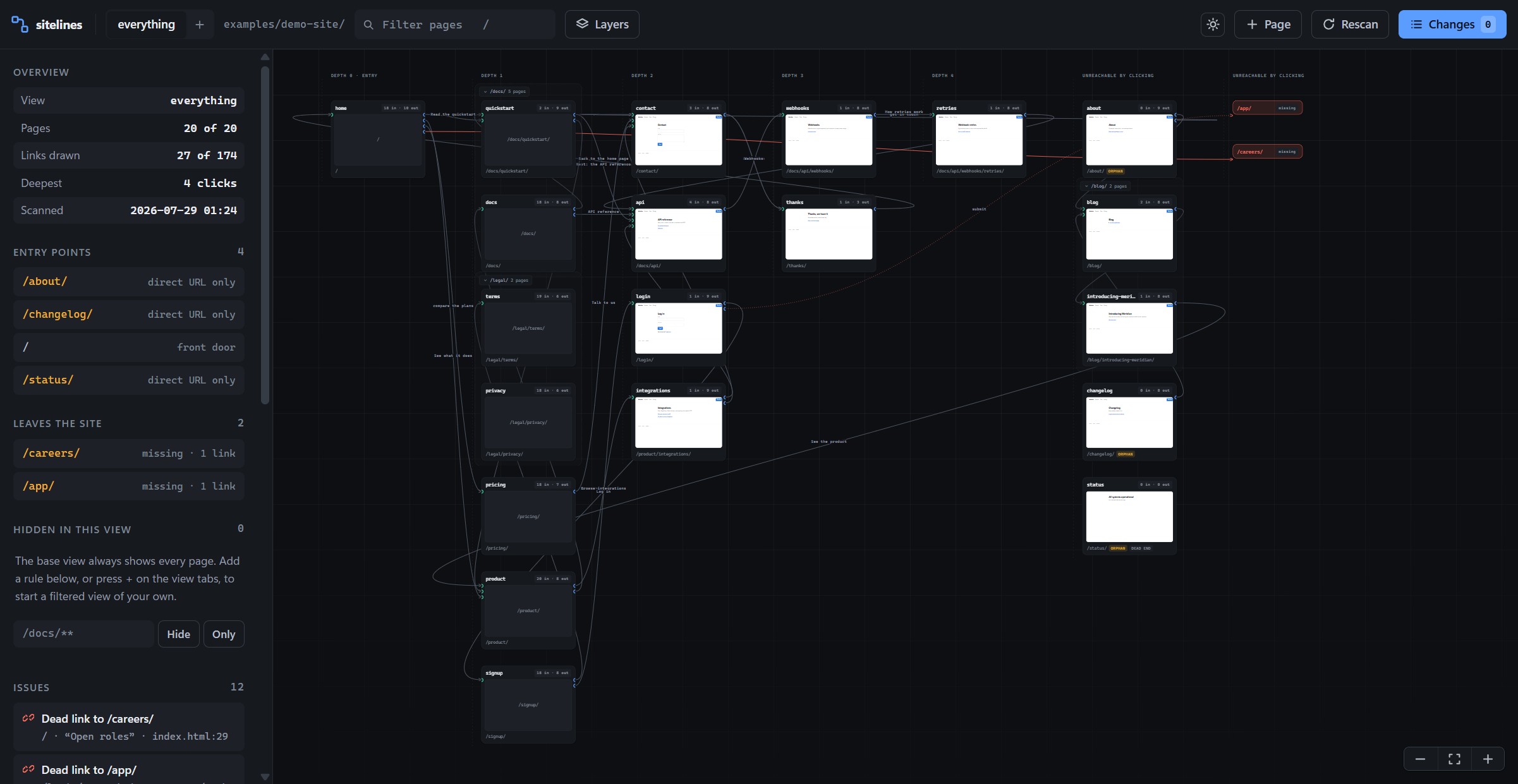This screenshot has height=784, width=1518.
Task: Click the search magnifier icon in filter
Action: 368,25
